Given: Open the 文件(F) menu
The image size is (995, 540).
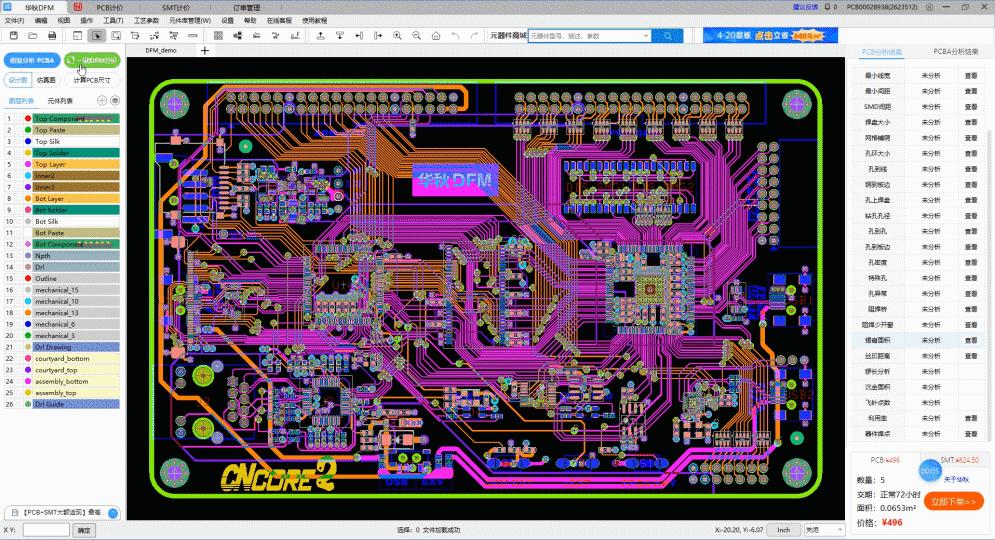Looking at the screenshot, I should coord(14,20).
